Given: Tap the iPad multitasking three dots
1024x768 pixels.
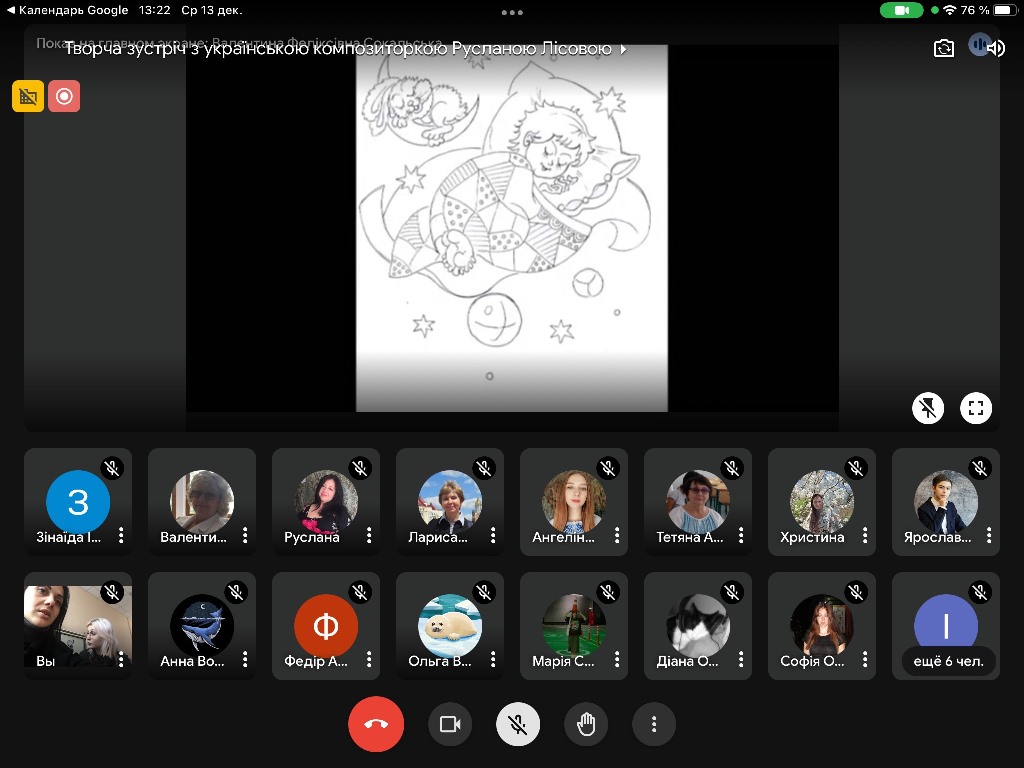Looking at the screenshot, I should 512,13.
